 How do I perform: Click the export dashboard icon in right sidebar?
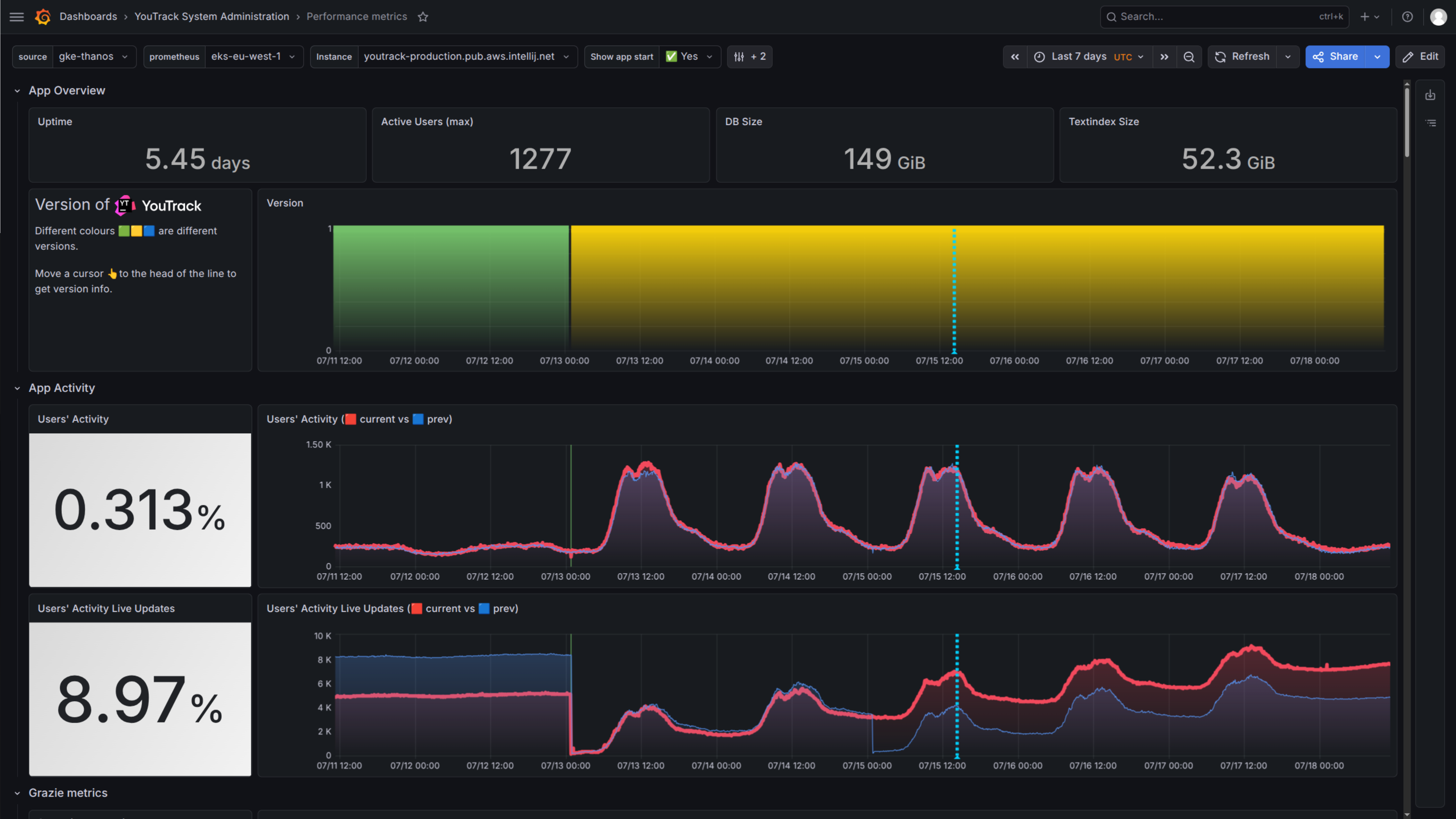coord(1430,95)
